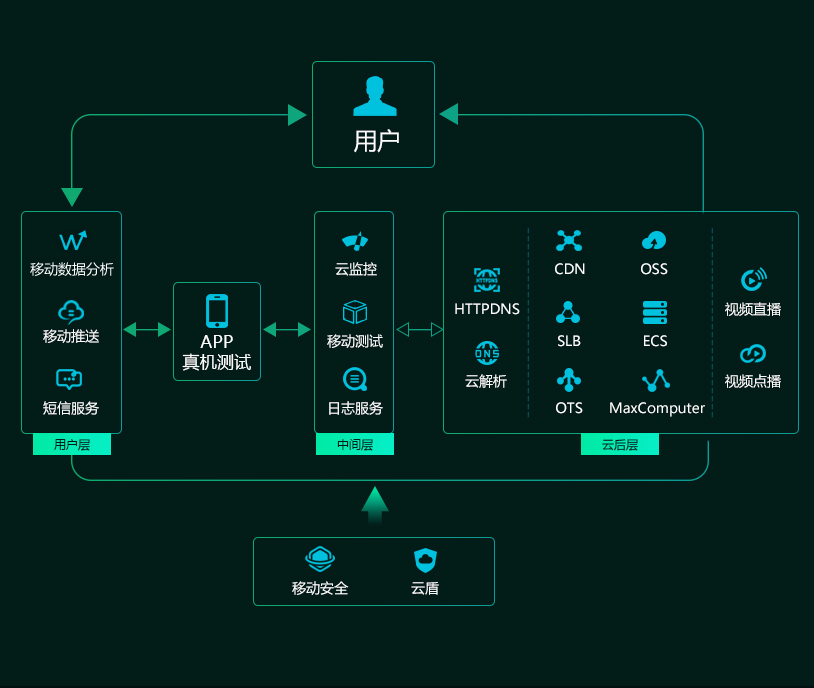Click the HTTPDNS globe icon
The image size is (814, 688).
(x=487, y=280)
